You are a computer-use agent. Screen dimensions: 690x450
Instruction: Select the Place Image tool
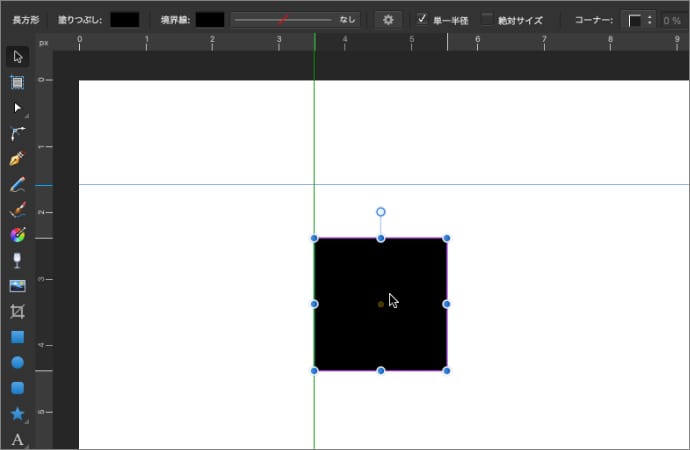17,286
